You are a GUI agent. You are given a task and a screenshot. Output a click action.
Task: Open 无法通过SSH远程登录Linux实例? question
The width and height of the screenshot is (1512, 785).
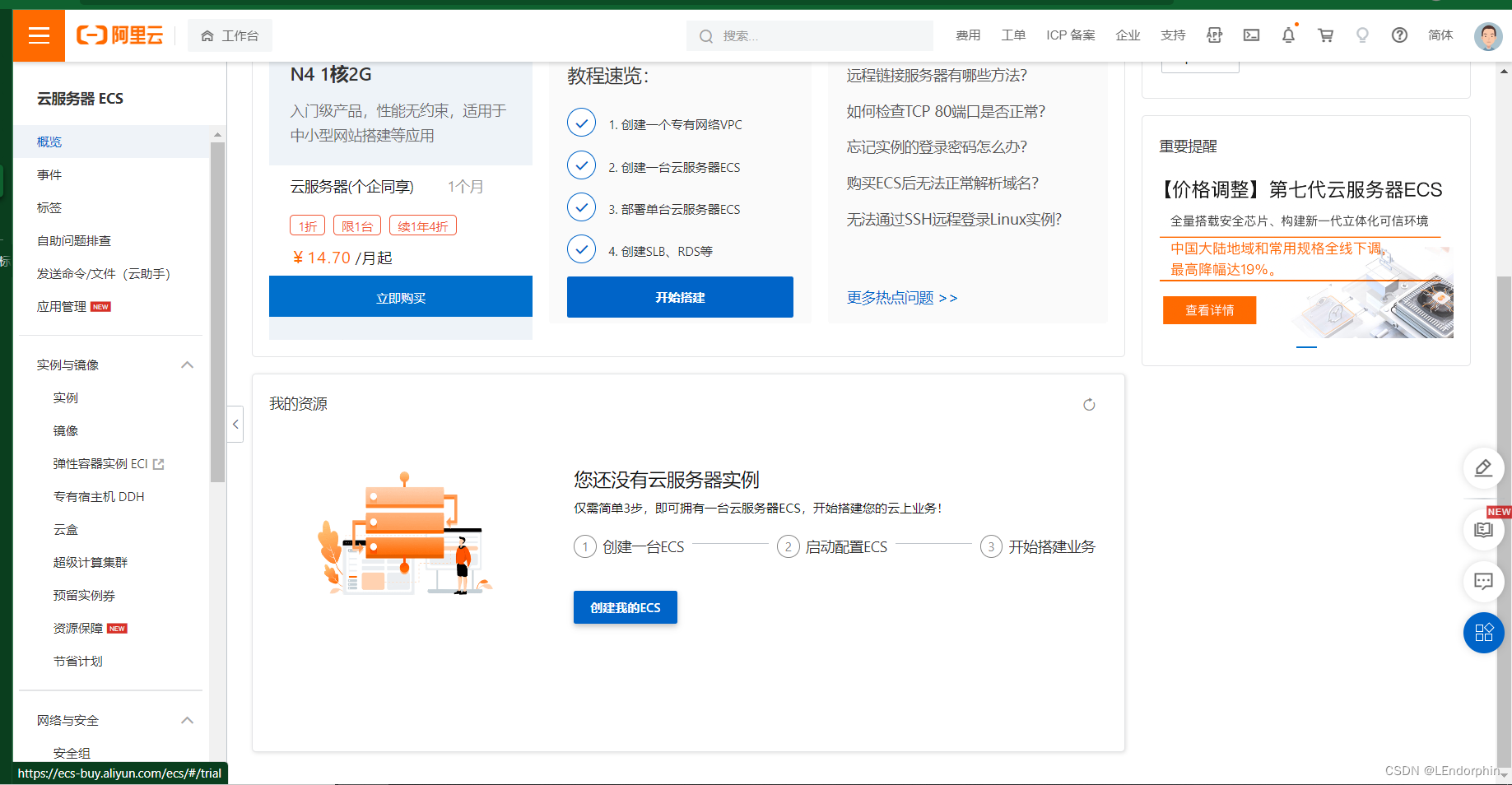(954, 219)
